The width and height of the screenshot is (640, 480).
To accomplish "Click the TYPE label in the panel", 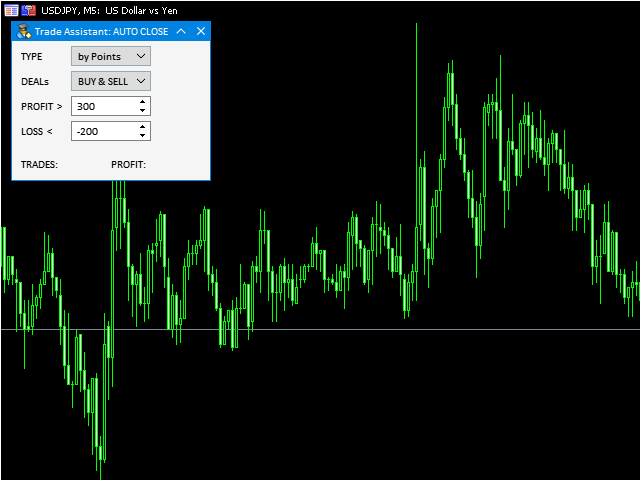I will pos(32,57).
